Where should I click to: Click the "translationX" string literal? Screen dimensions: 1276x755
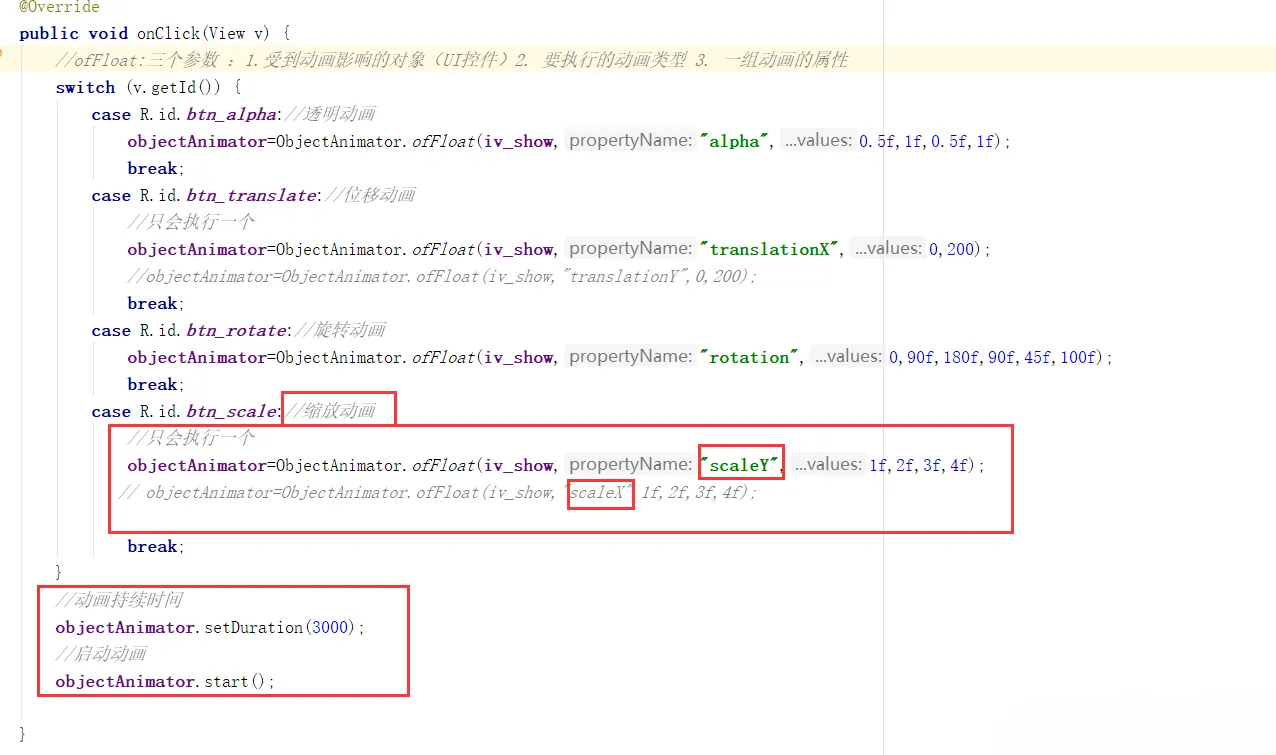click(770, 250)
